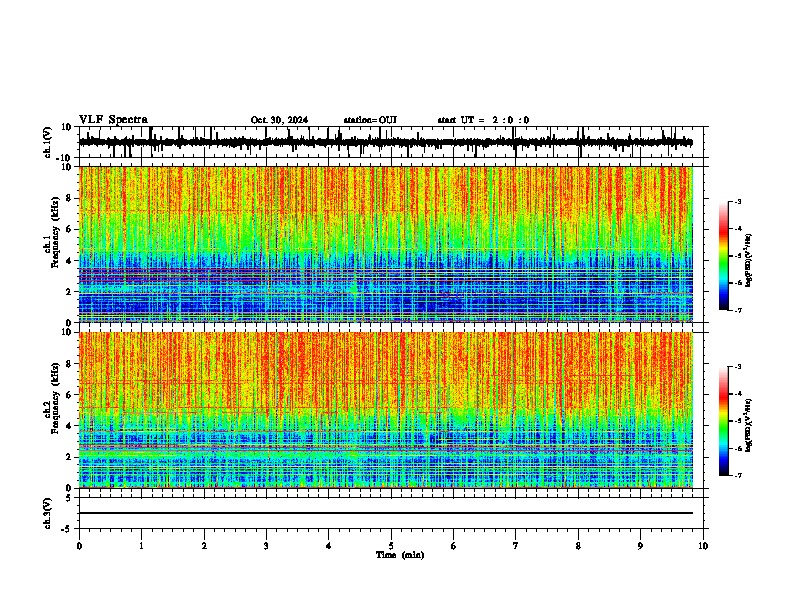Click the ch.2 PSD color scale bar

724,421
